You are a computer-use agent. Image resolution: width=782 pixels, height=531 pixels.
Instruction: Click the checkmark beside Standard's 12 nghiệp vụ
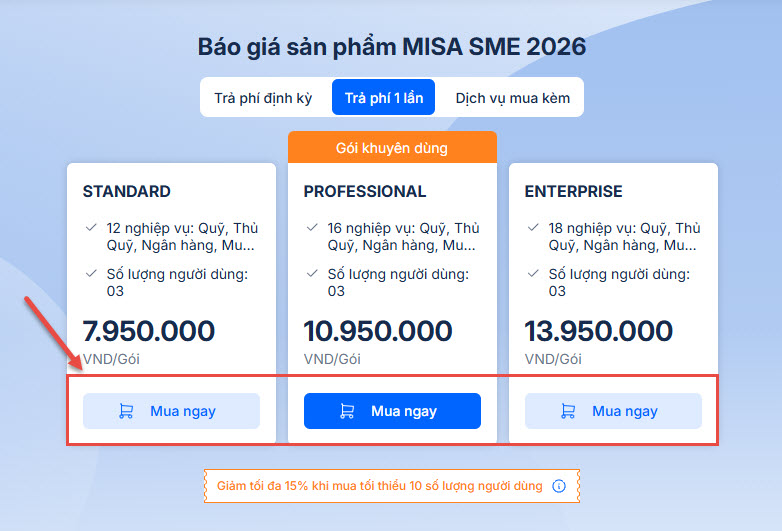(x=92, y=228)
